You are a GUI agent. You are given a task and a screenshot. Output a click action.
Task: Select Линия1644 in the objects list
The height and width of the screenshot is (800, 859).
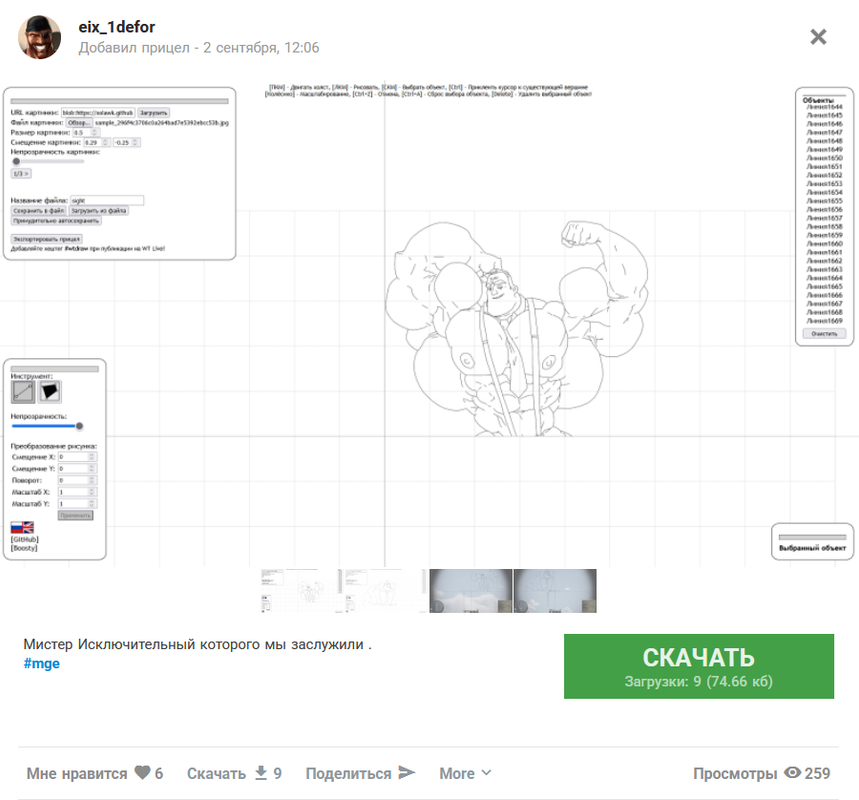824,107
